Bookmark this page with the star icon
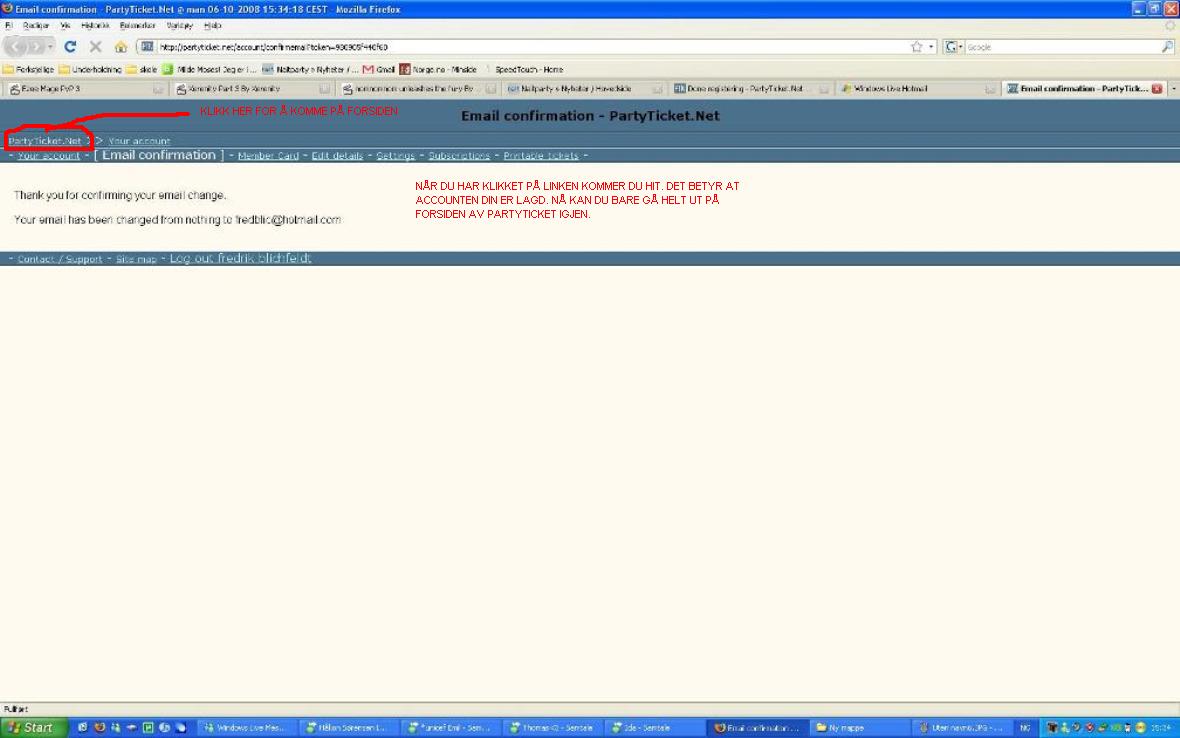1180x738 pixels. [917, 47]
